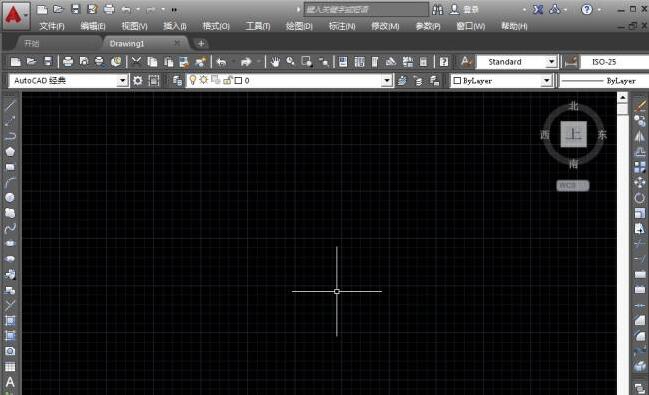
Task: Expand the ByLayer color dropdown
Action: click(546, 81)
